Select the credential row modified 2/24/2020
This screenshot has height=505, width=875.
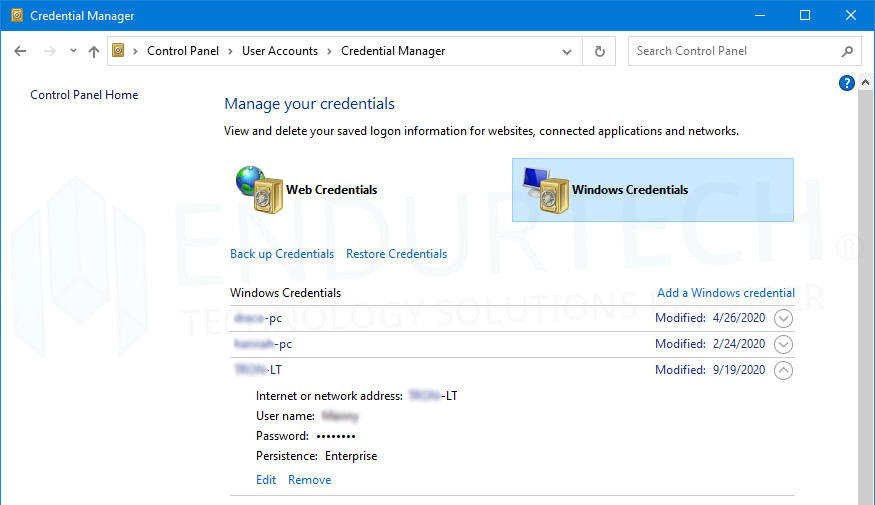click(512, 344)
